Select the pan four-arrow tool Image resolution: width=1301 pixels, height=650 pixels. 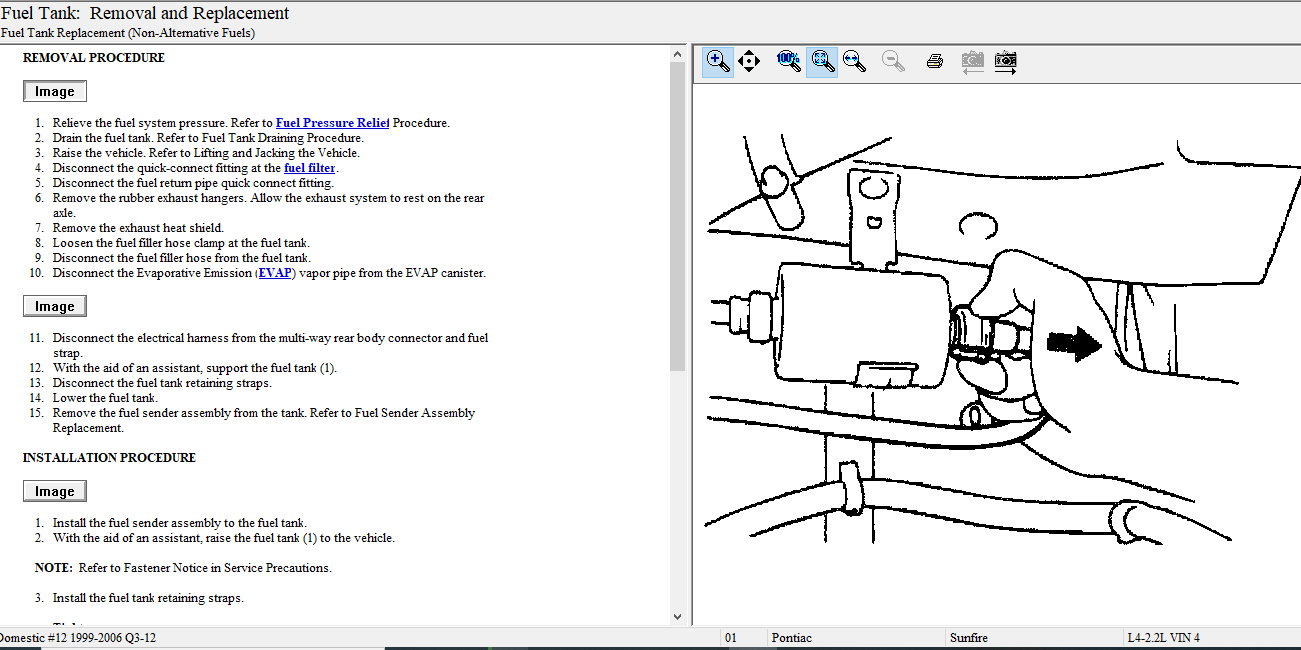(x=748, y=61)
